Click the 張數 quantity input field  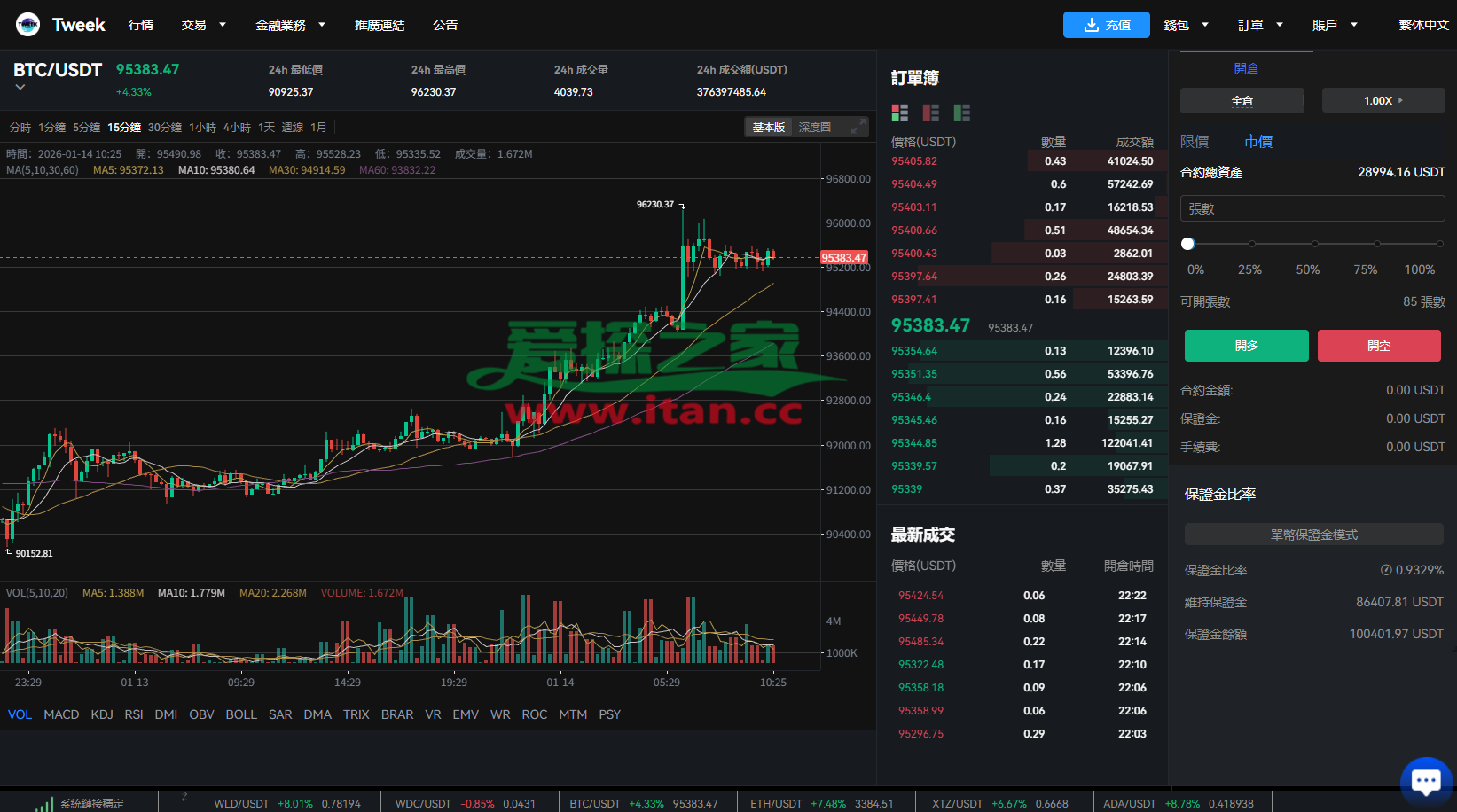tap(1312, 209)
